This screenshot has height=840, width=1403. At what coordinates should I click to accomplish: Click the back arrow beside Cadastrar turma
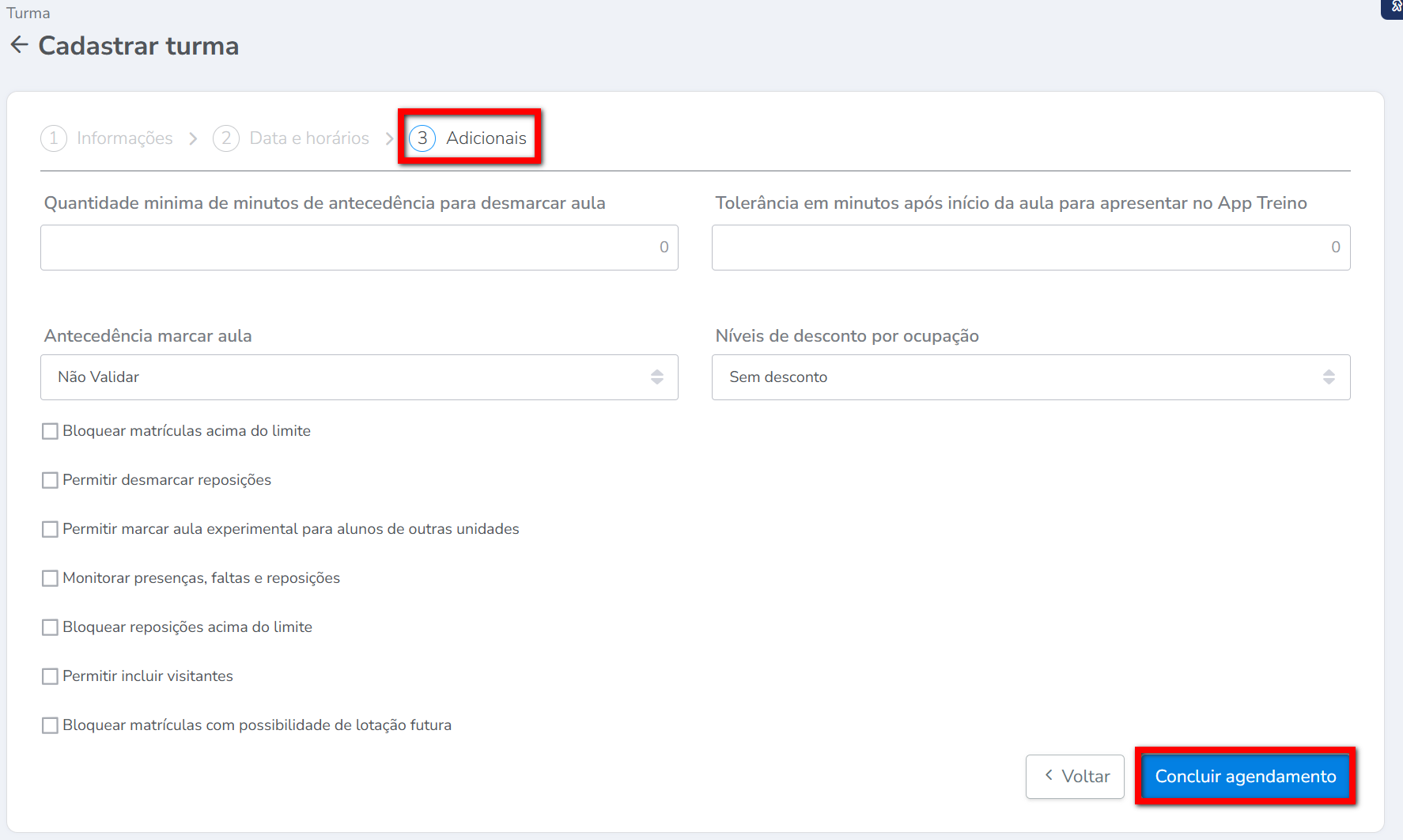19,45
